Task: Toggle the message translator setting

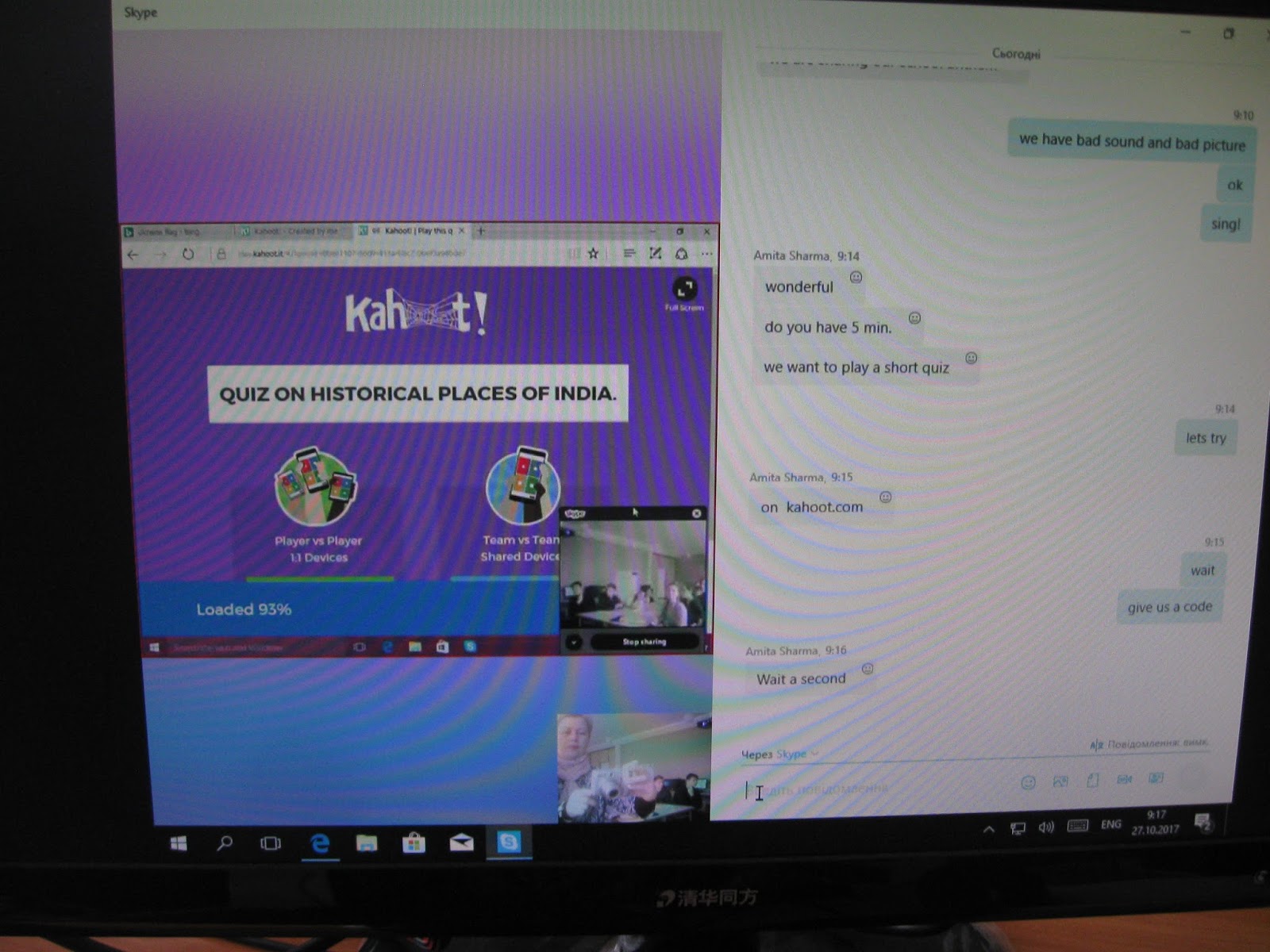Action: pos(1149,743)
